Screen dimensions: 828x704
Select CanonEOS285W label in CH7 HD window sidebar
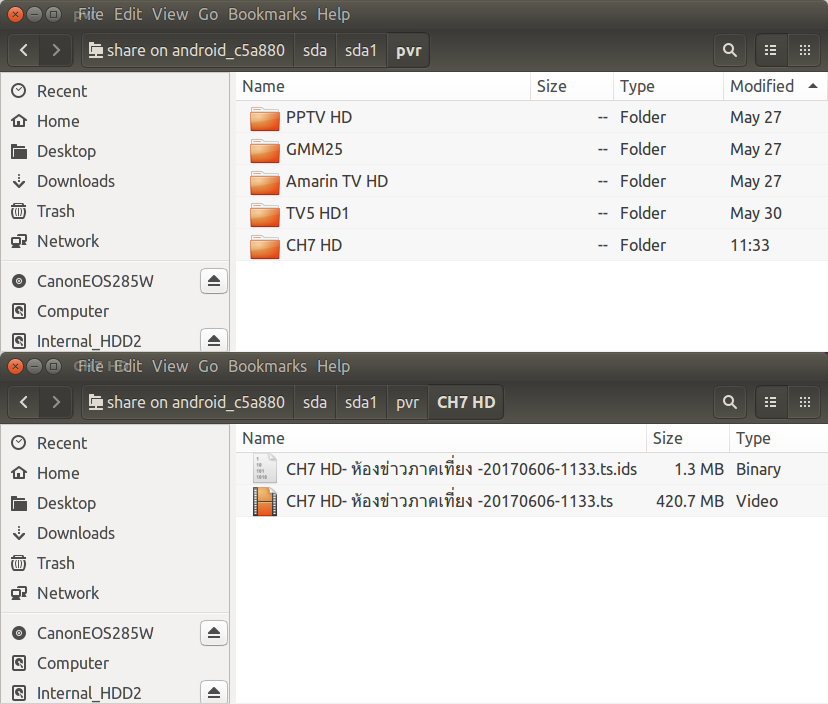click(x=95, y=633)
